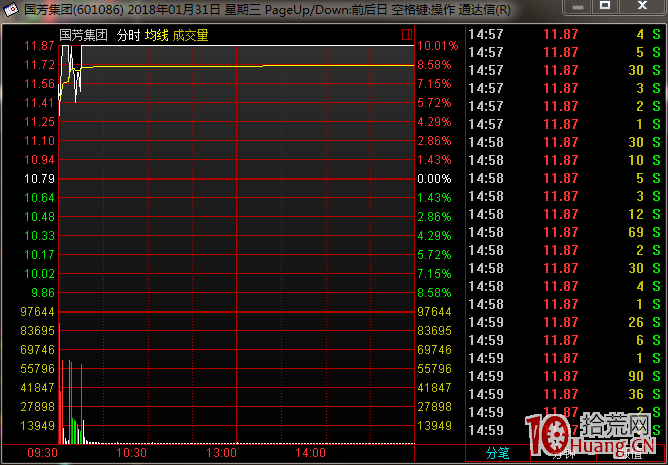Click the 11.10 price axis label
668x465 pixels.
pyautogui.click(x=39, y=141)
